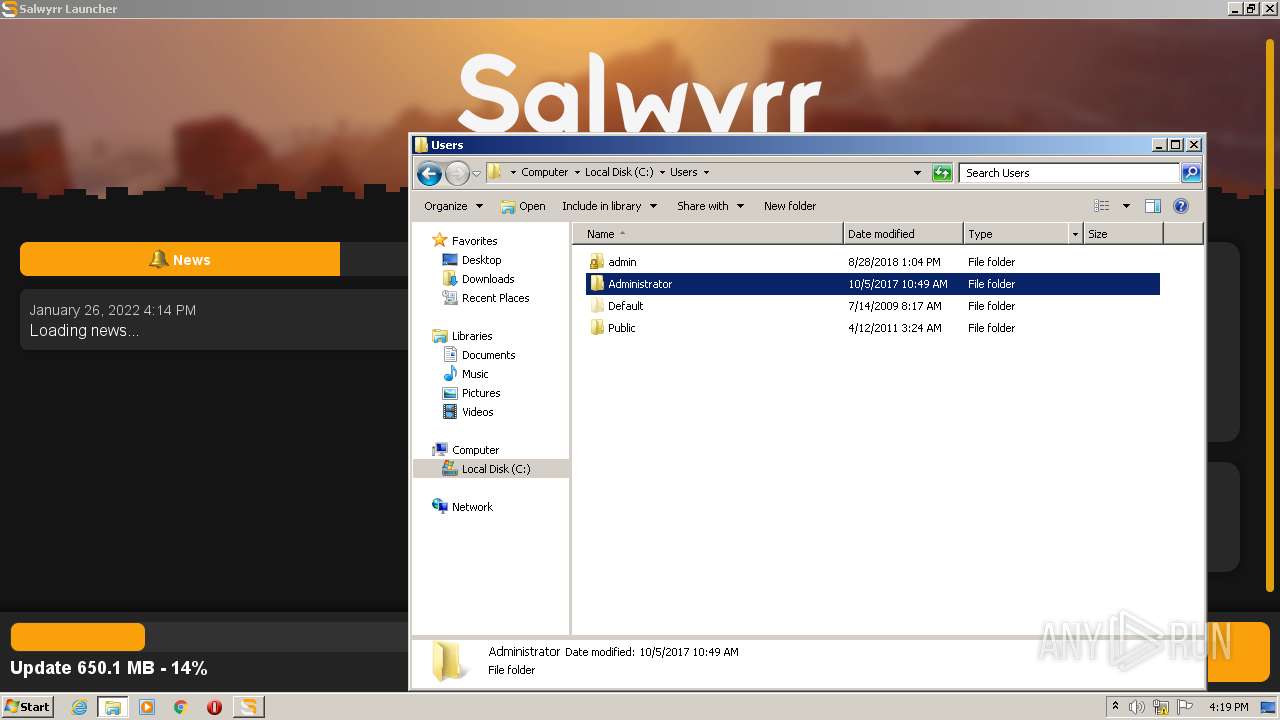Click the Change your view icon
Image resolution: width=1280 pixels, height=720 pixels.
(x=1102, y=206)
